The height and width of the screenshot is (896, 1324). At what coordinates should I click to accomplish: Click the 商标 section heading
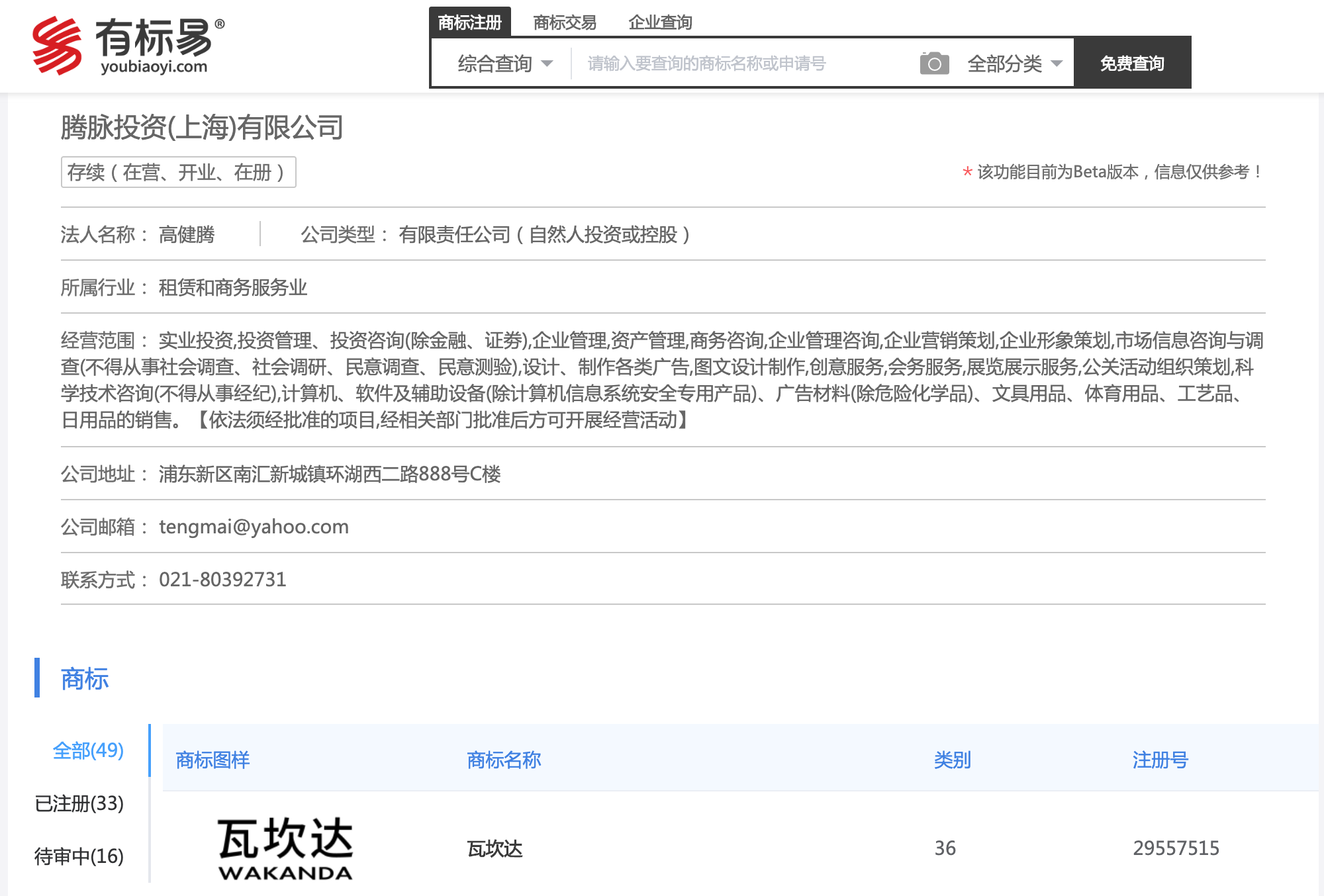coord(85,679)
